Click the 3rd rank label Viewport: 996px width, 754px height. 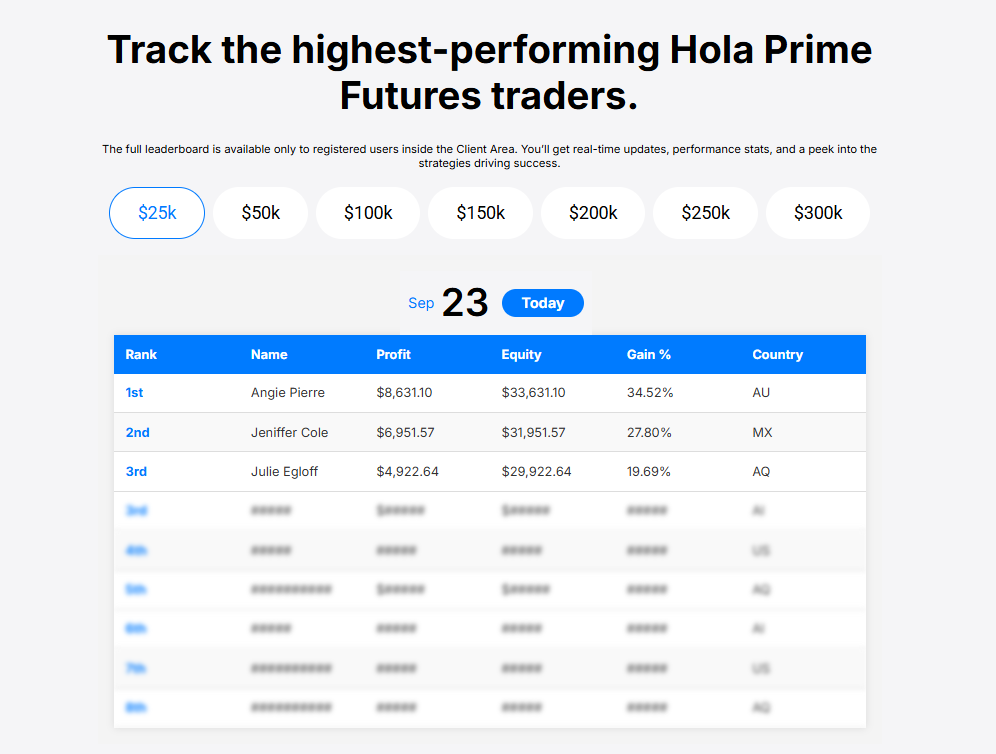coord(137,472)
